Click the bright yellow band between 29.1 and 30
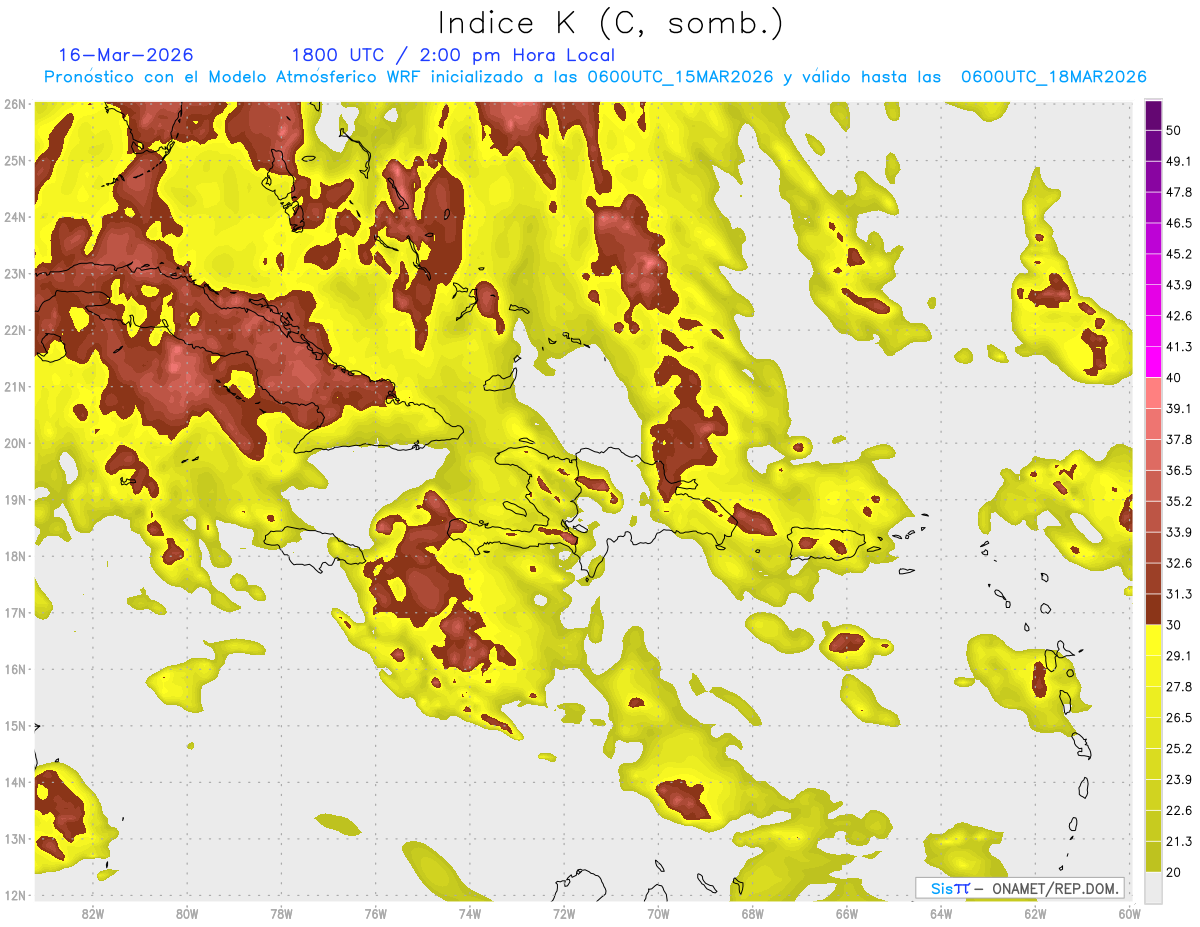1200x927 pixels. (x=1153, y=640)
